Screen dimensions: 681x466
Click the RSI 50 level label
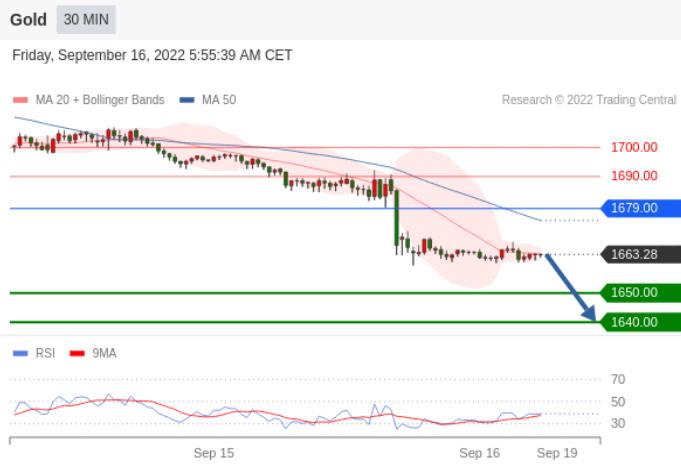click(618, 402)
